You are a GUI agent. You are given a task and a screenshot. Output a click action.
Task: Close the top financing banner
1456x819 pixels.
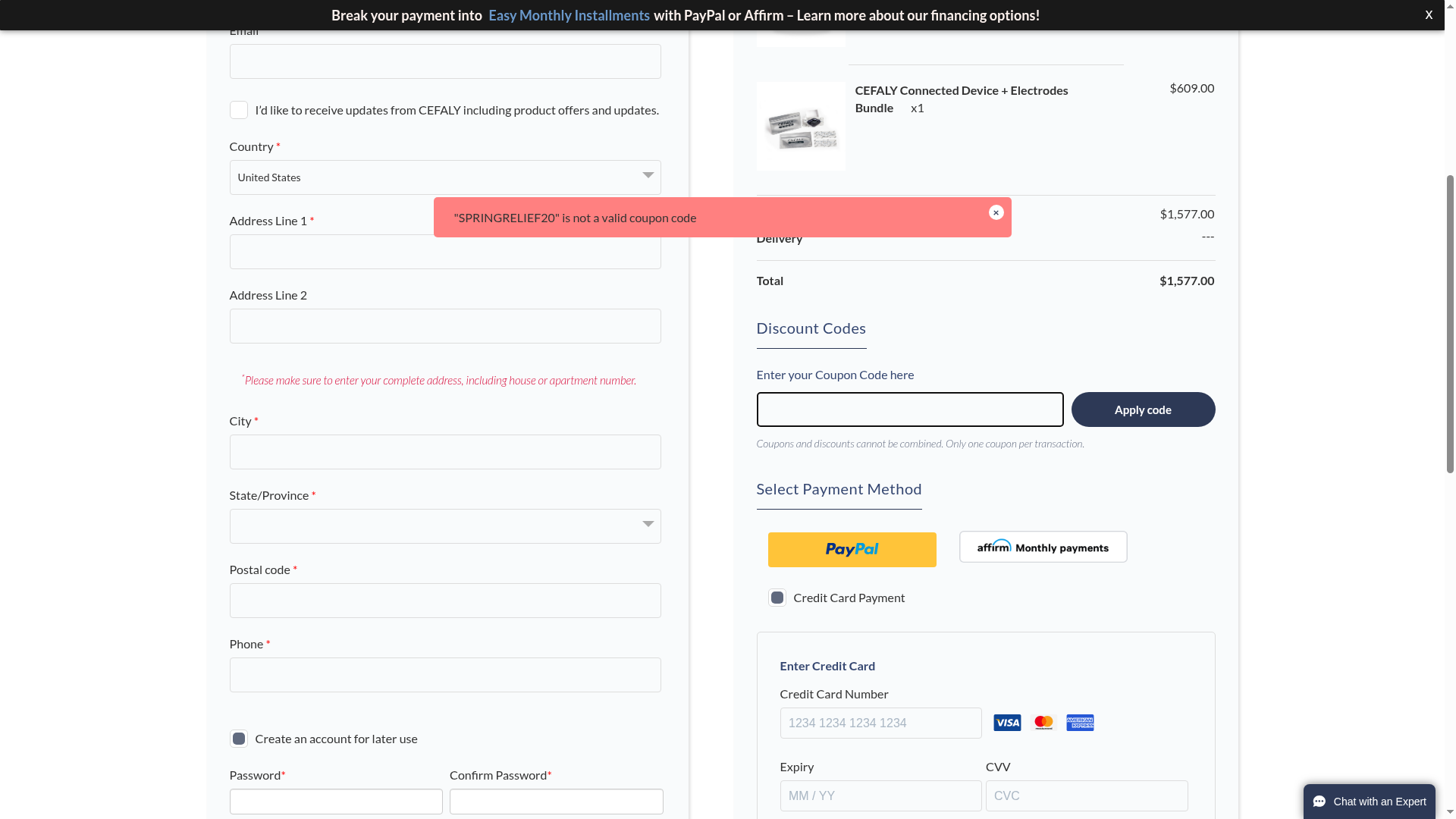pos(1428,14)
